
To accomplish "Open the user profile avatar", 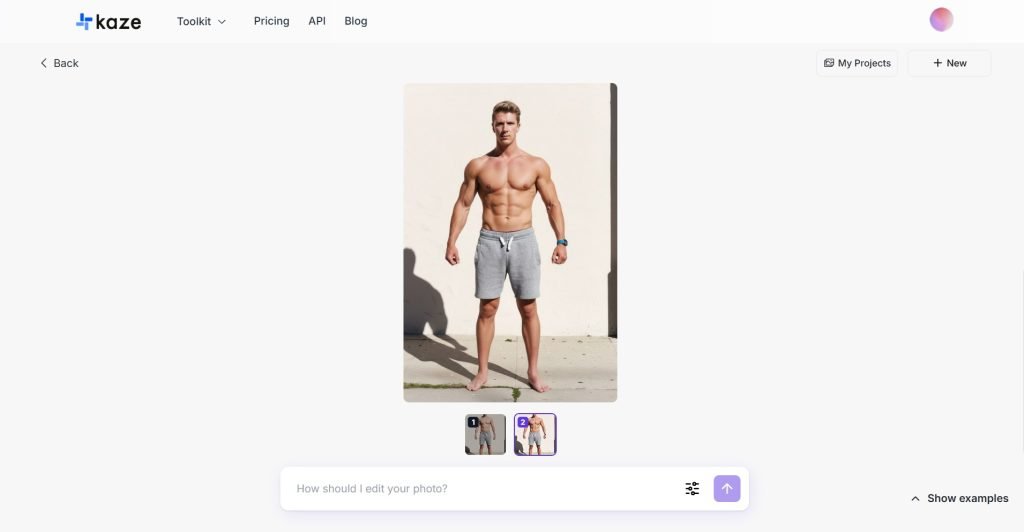I will [x=941, y=20].
